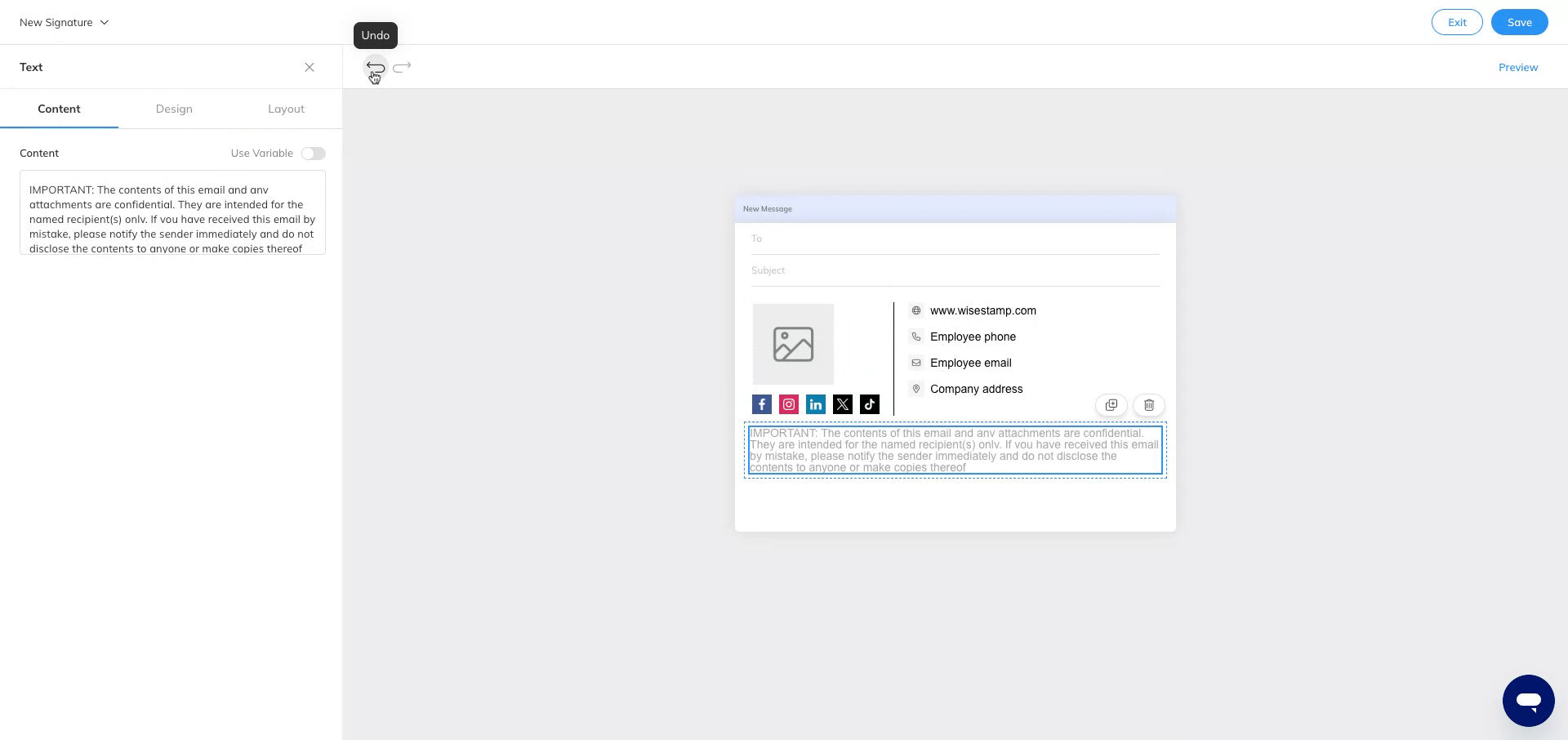The image size is (1568, 740).
Task: Switch to the Design tab
Action: pyautogui.click(x=174, y=109)
